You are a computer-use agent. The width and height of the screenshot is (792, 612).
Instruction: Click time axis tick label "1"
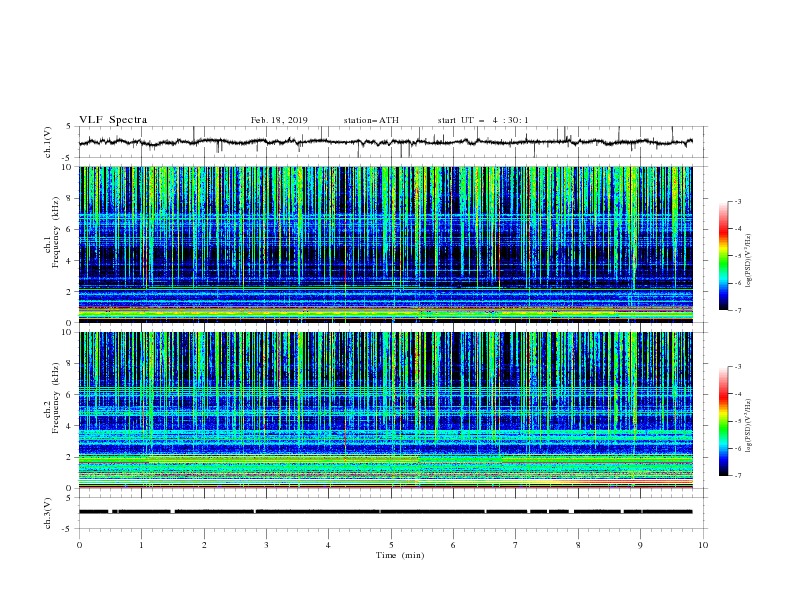coord(141,545)
